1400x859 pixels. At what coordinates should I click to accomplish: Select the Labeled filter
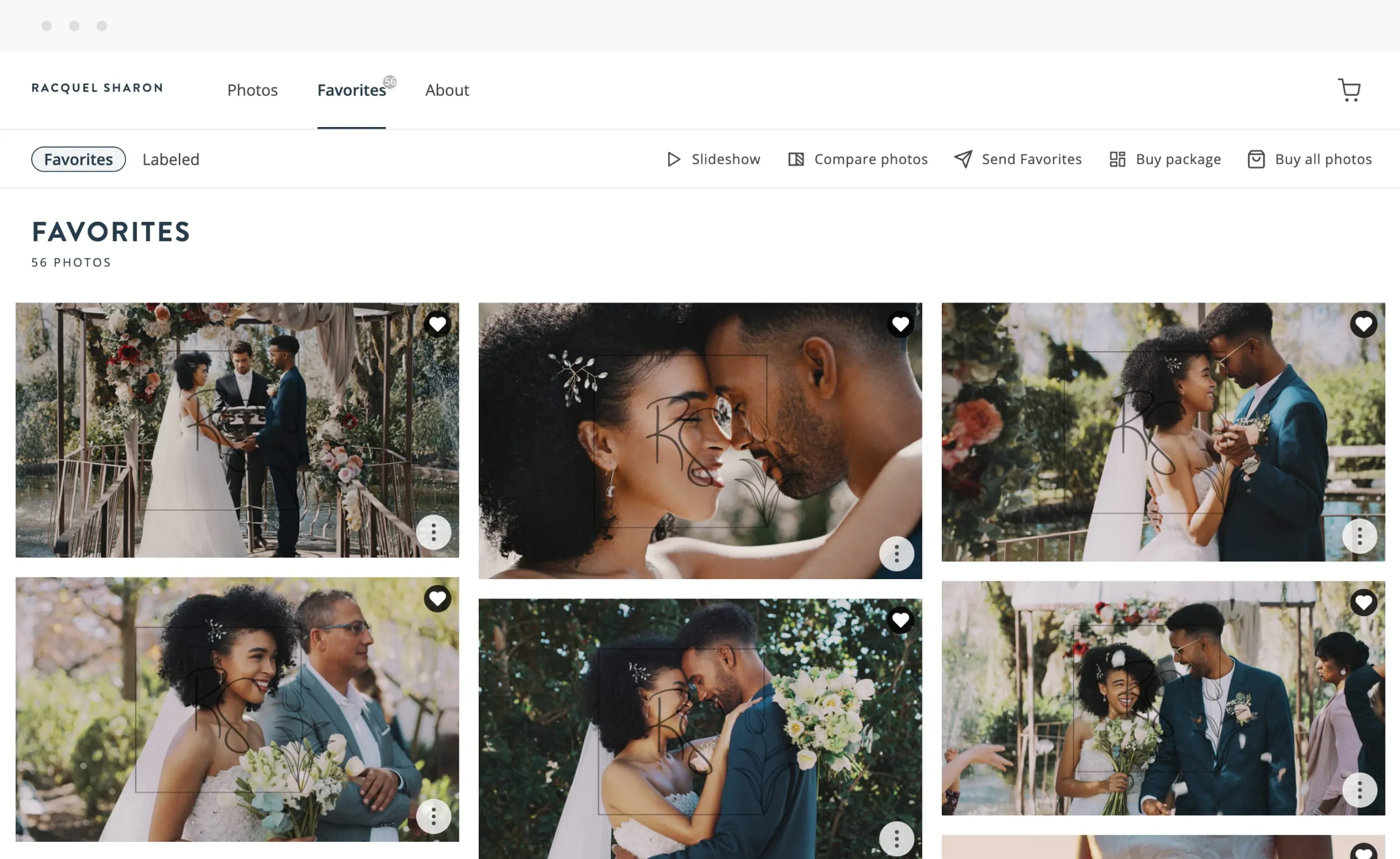171,159
